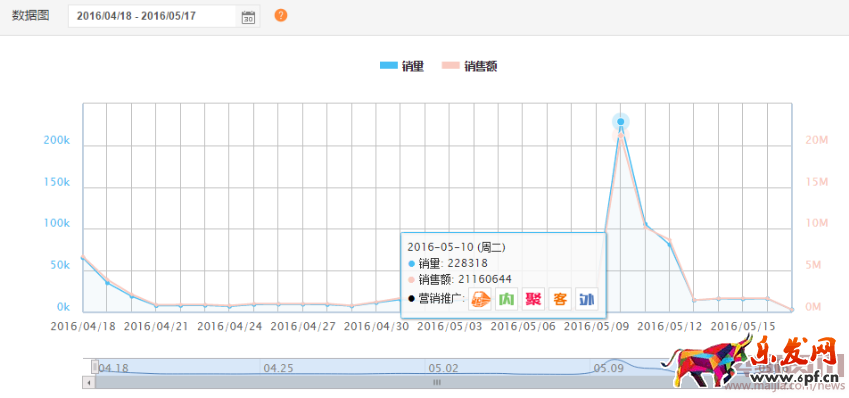The image size is (849, 398).
Task: Click the orange 客 promotion icon
Action: coord(560,299)
